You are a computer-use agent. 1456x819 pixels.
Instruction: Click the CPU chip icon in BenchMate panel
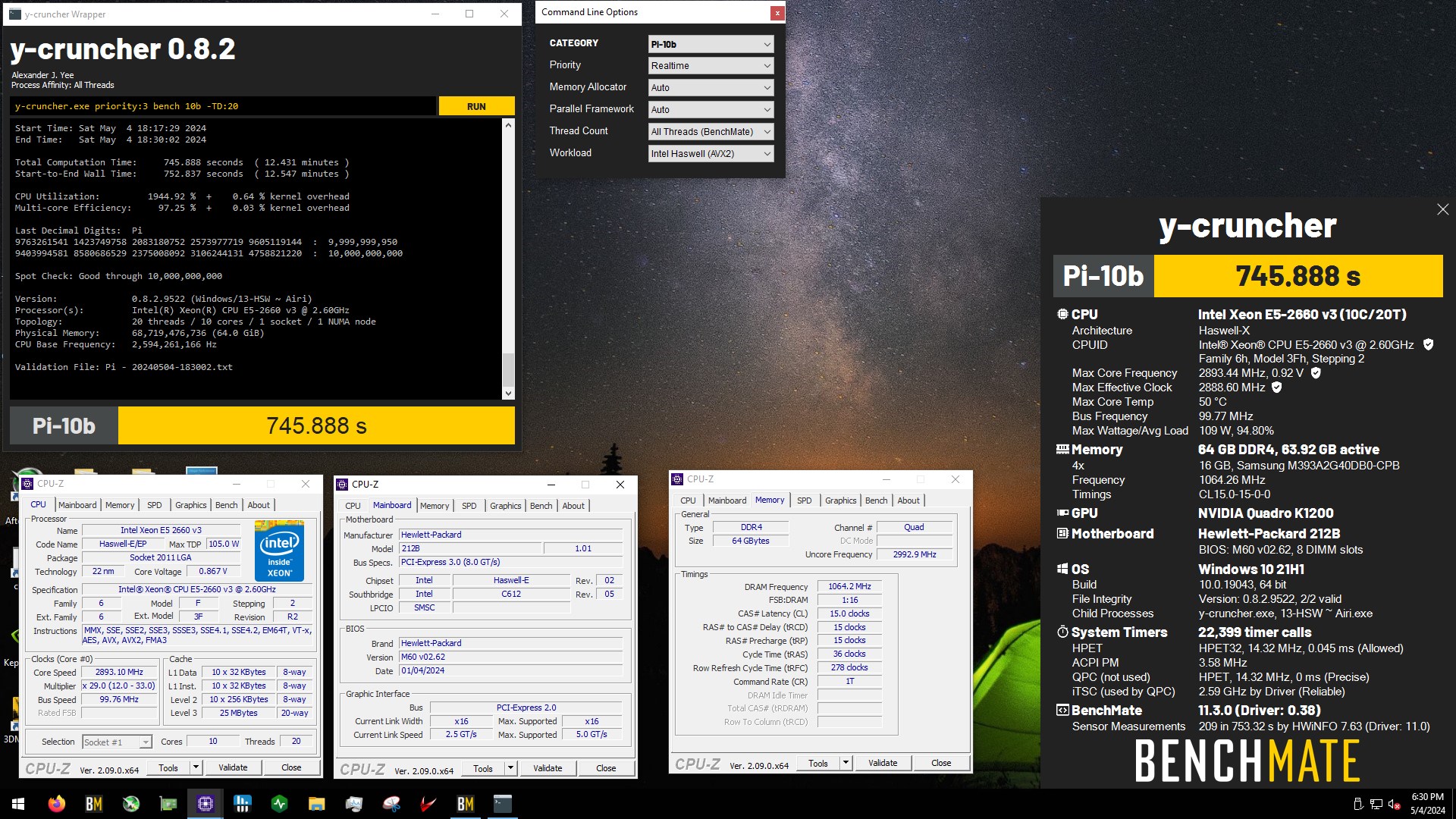pos(1062,314)
